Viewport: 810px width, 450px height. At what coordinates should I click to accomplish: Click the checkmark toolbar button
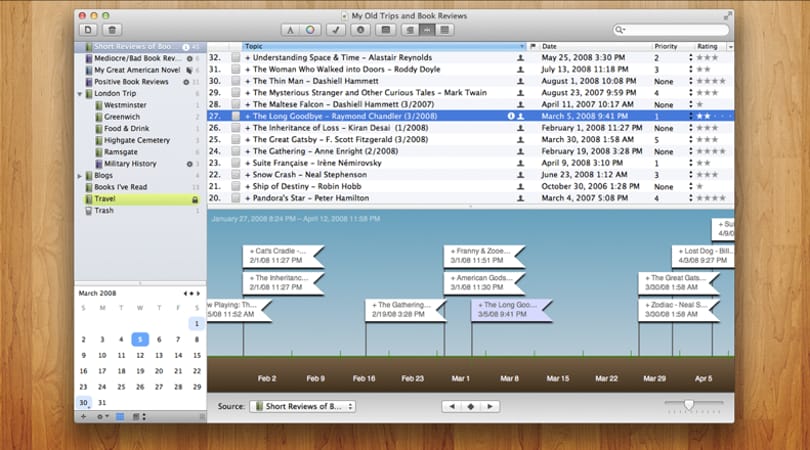point(336,30)
